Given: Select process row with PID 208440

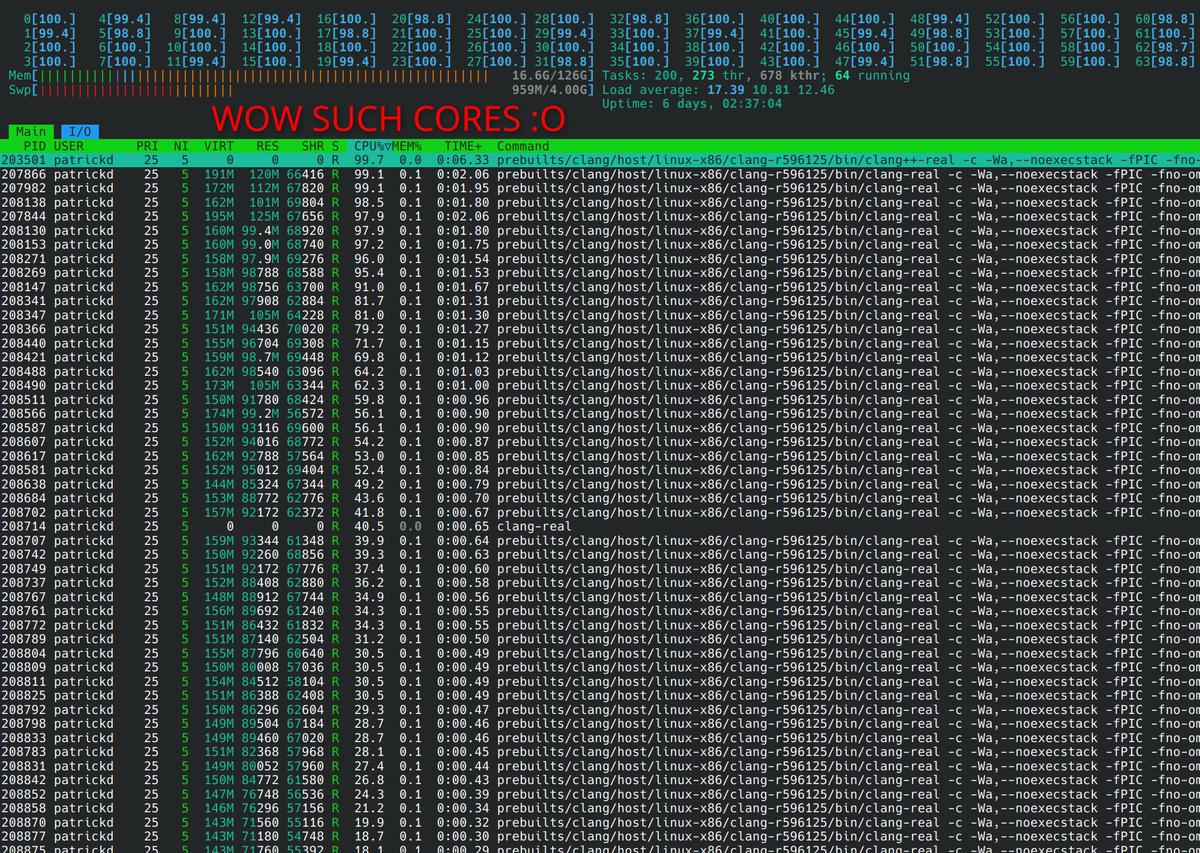Looking at the screenshot, I should coord(600,343).
